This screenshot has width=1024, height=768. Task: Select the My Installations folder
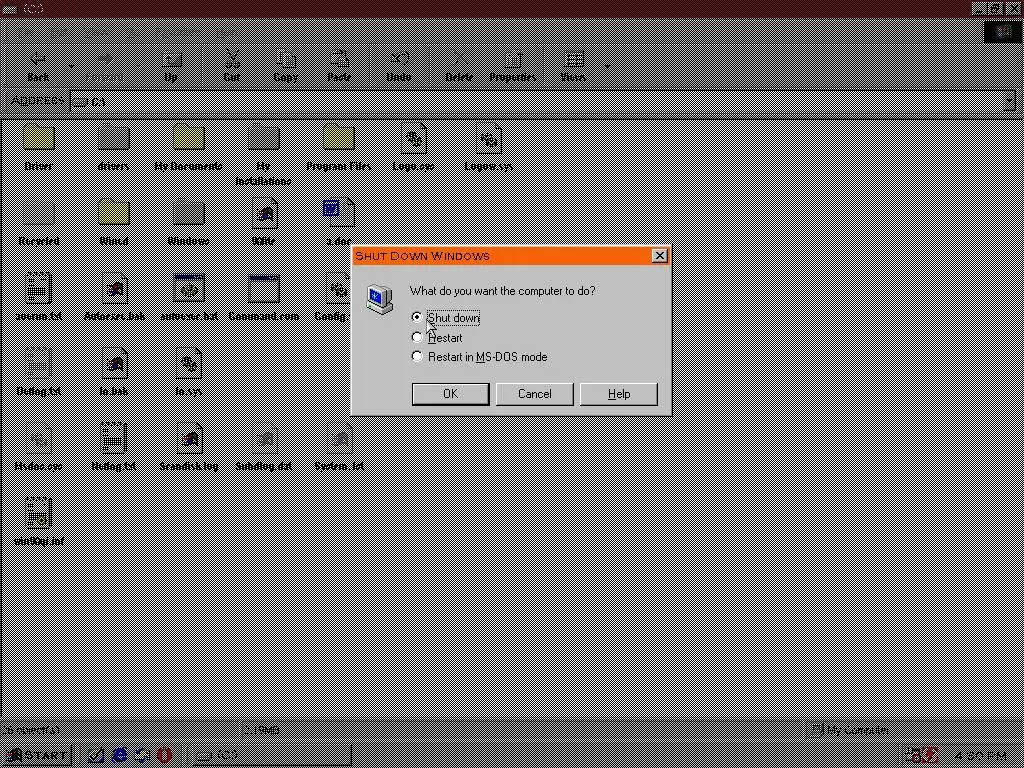[264, 155]
